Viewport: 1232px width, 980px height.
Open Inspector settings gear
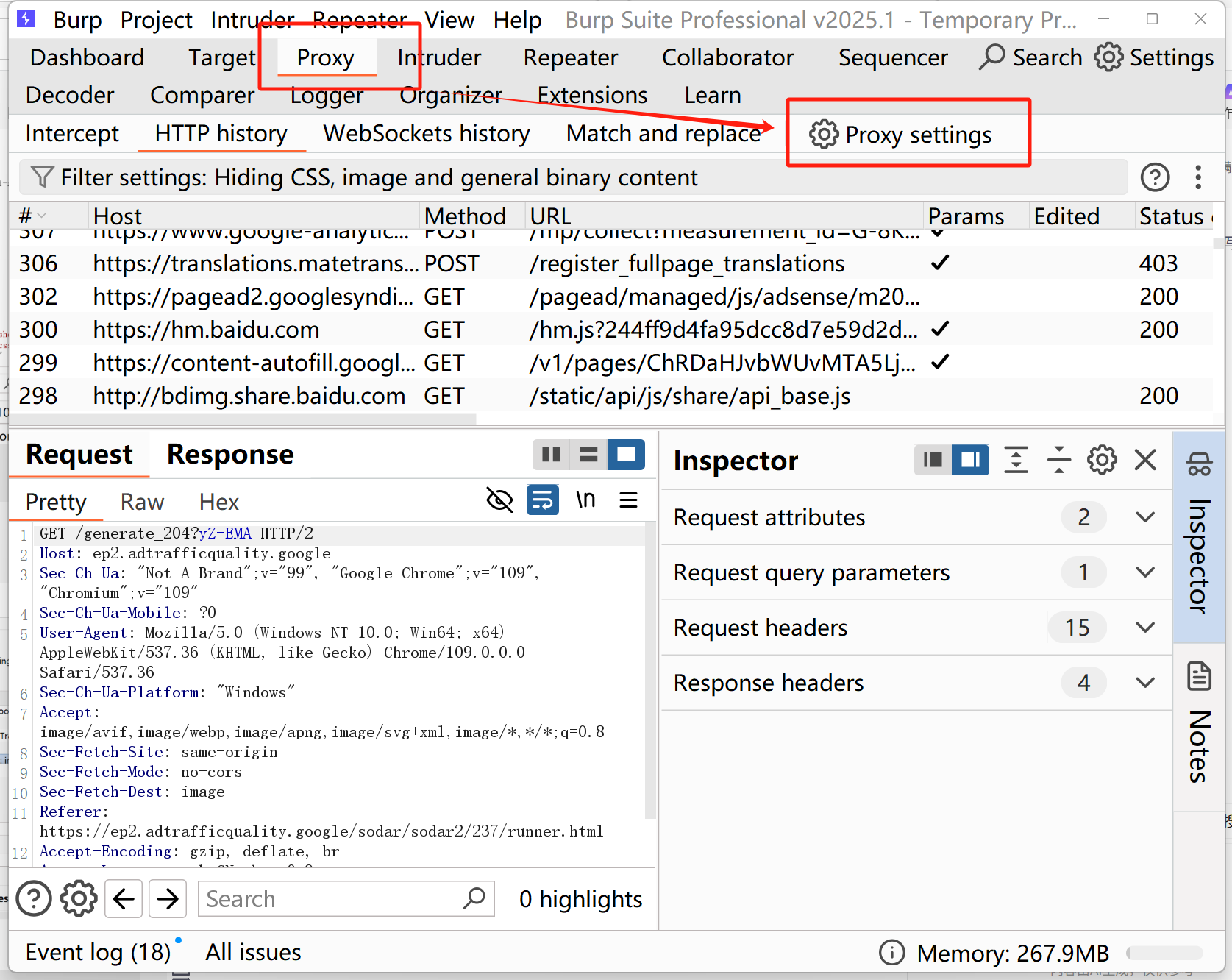(1102, 460)
